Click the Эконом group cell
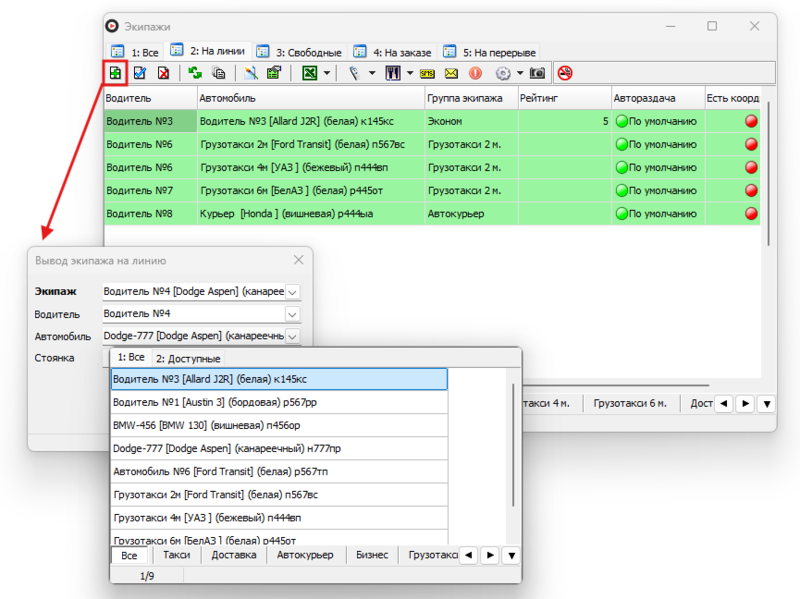 (471, 121)
